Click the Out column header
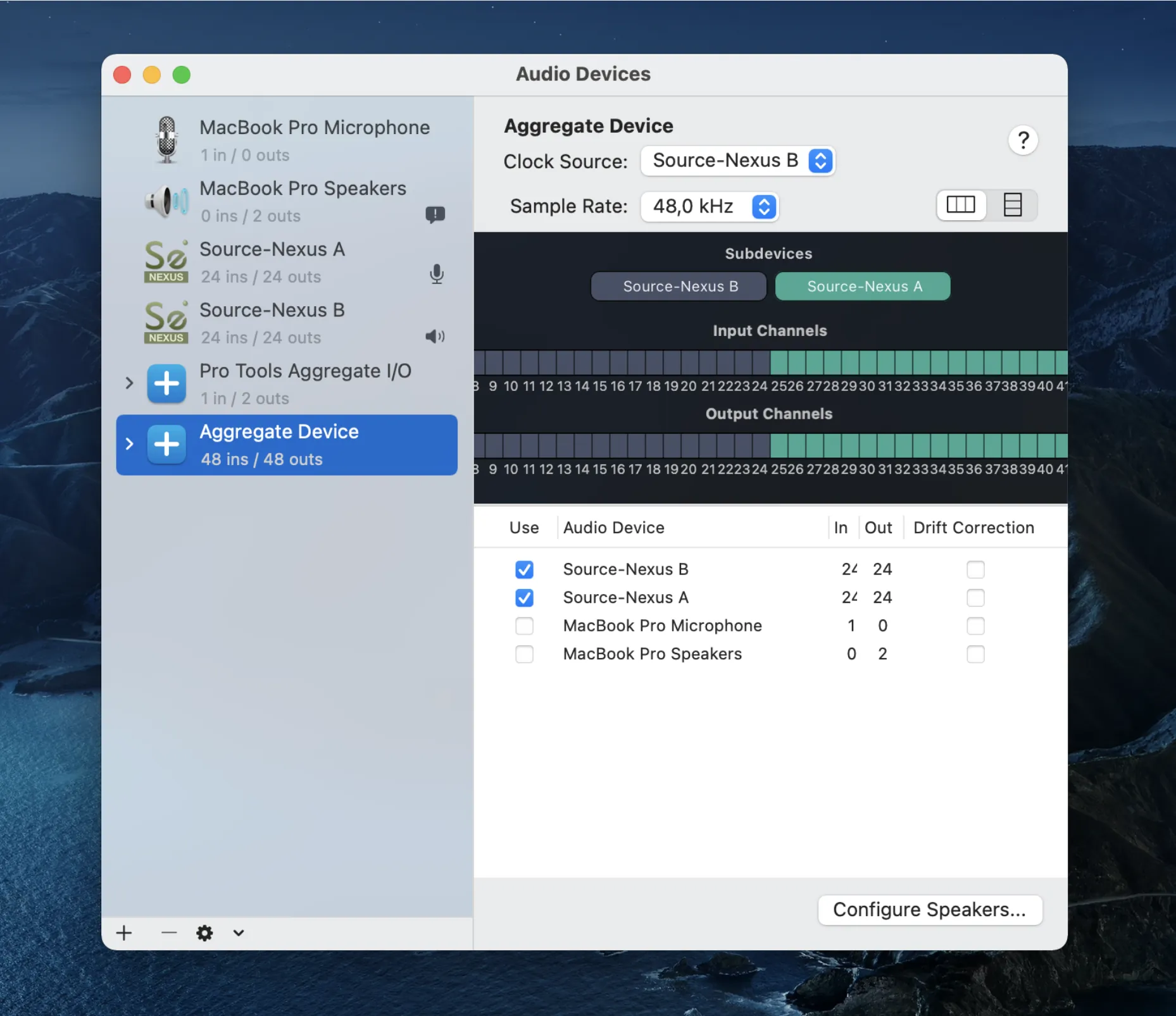Screen dimensions: 1176x1016 click(x=879, y=528)
